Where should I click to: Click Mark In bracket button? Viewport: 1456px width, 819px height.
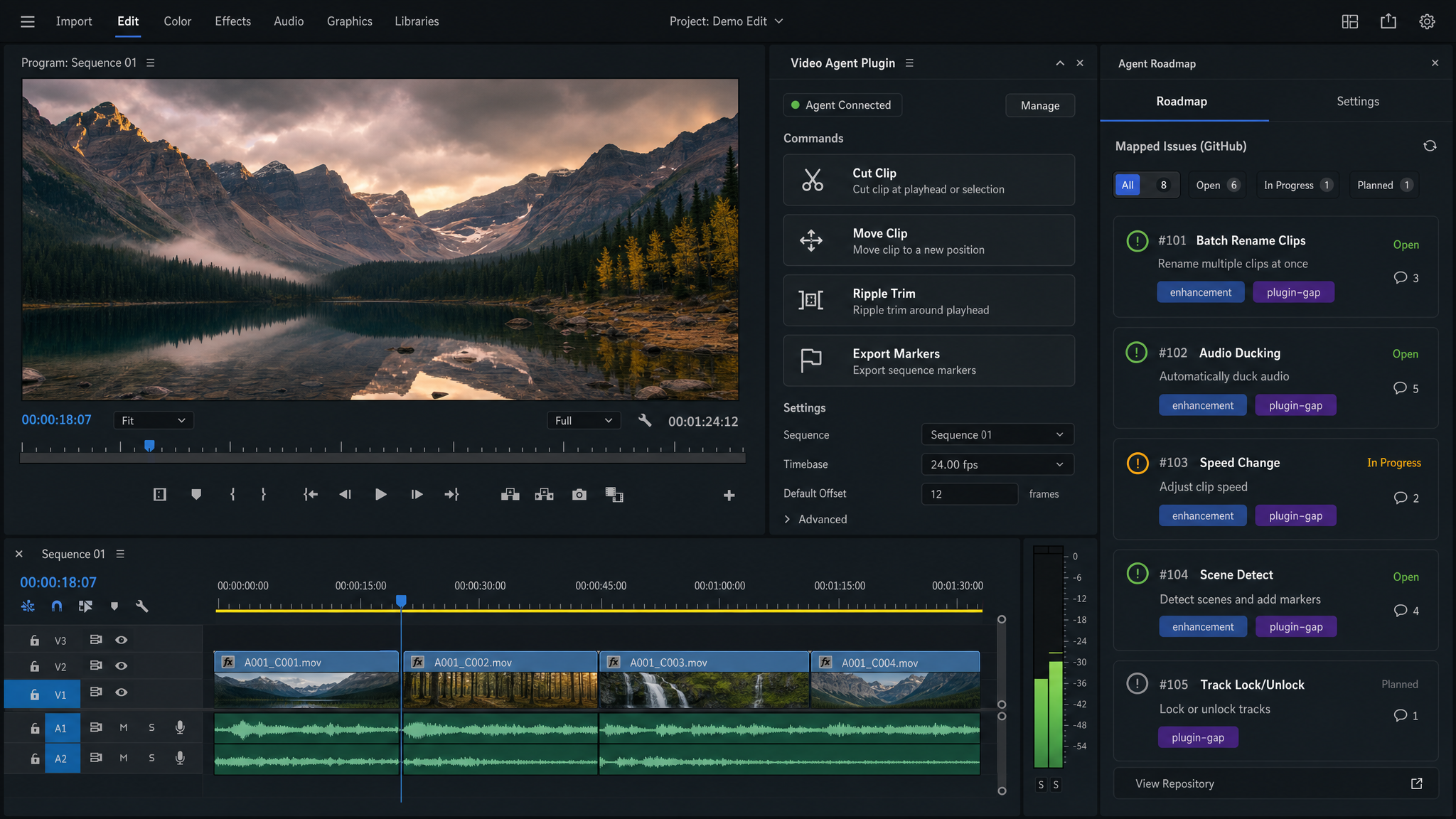click(232, 494)
